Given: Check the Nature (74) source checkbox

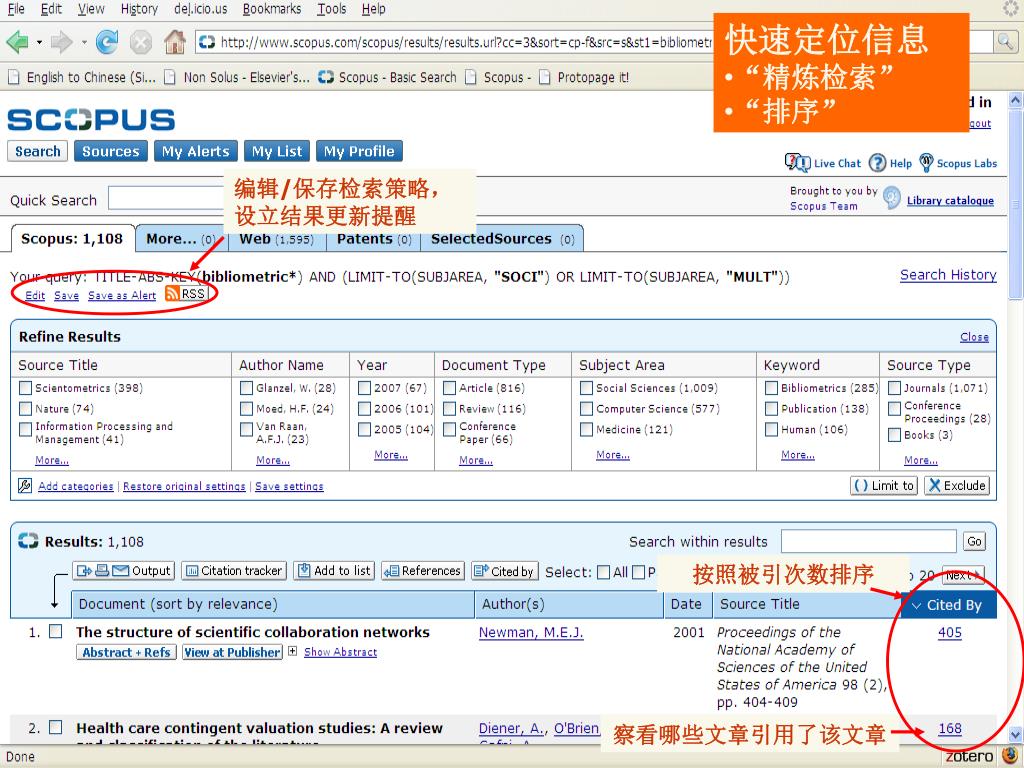Looking at the screenshot, I should (x=25, y=409).
